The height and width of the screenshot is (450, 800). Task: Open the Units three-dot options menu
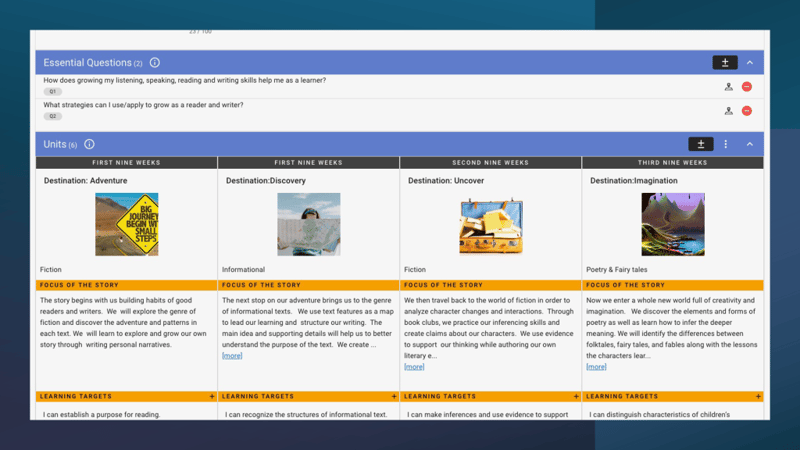coord(726,145)
